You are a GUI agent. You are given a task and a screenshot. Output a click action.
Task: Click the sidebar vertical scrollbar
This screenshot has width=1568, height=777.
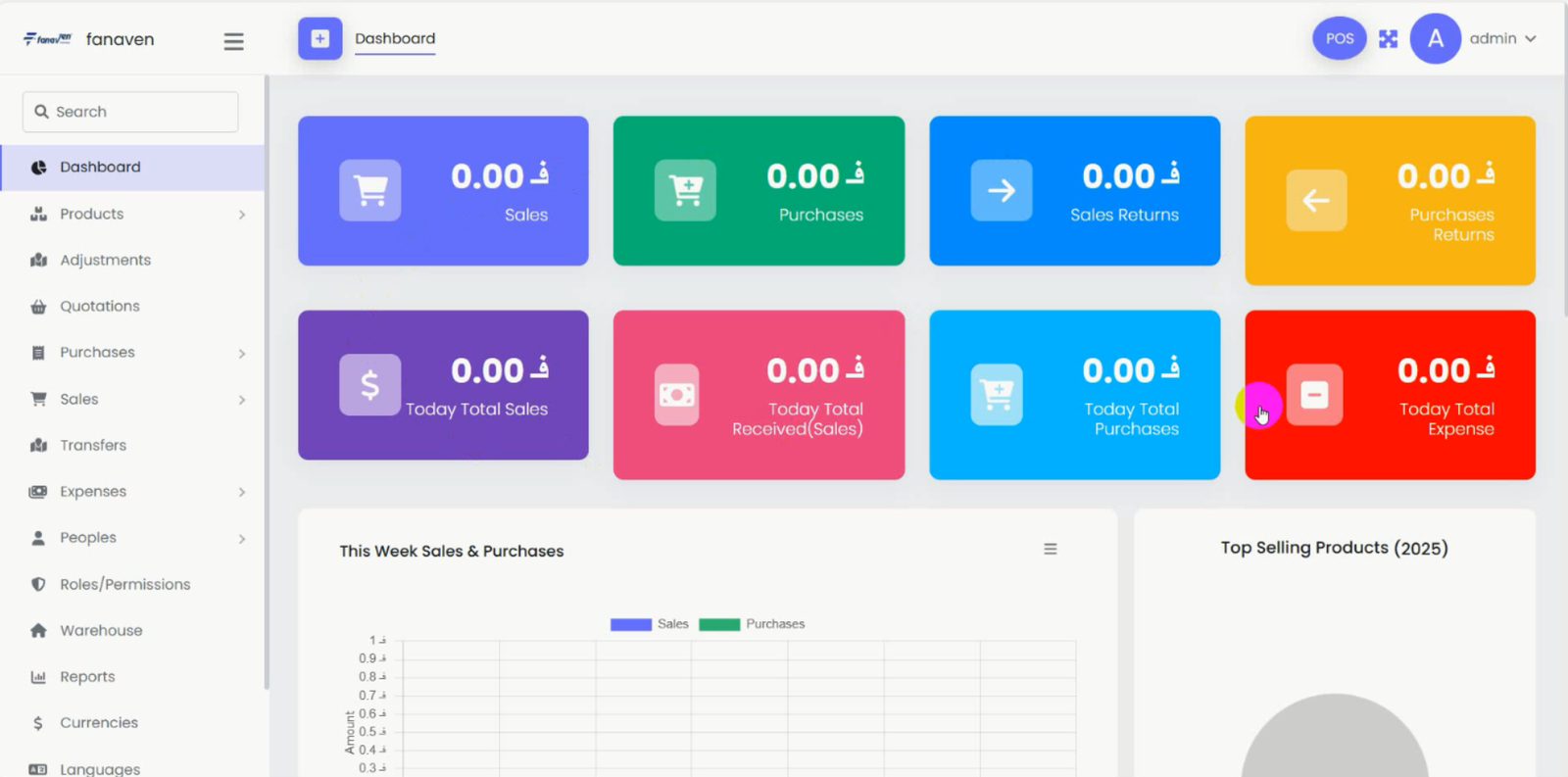267,382
